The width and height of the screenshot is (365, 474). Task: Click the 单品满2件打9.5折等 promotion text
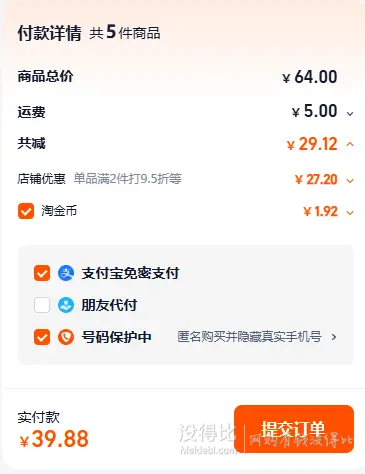pyautogui.click(x=128, y=179)
